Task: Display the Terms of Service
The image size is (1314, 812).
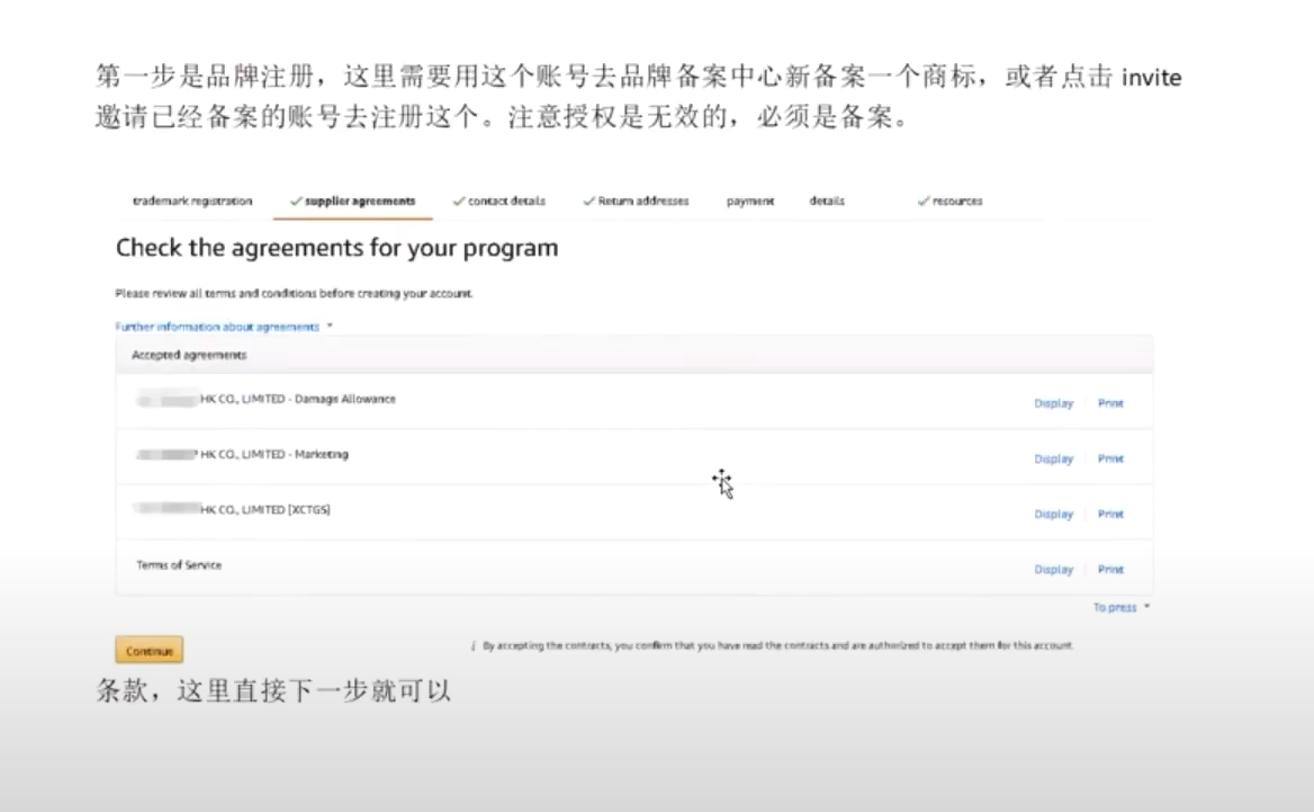Action: (x=1052, y=568)
